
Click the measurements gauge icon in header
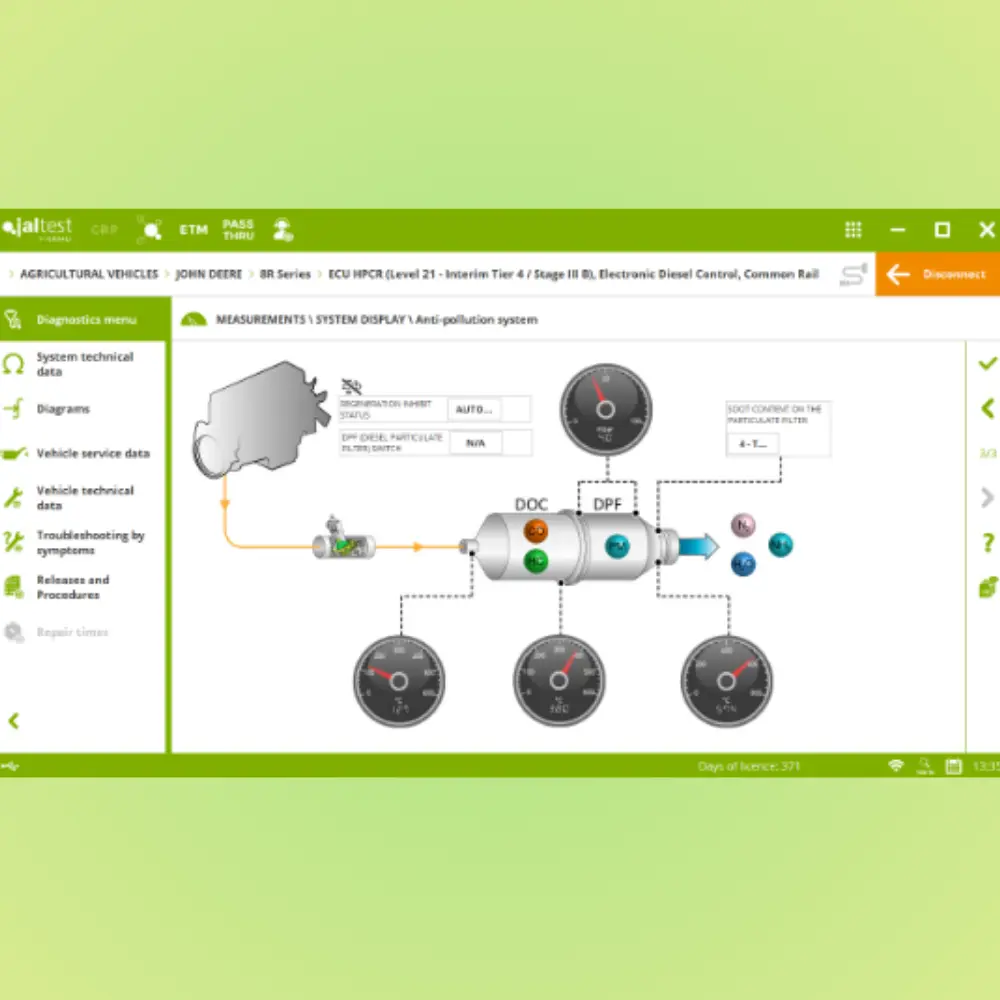coord(193,320)
